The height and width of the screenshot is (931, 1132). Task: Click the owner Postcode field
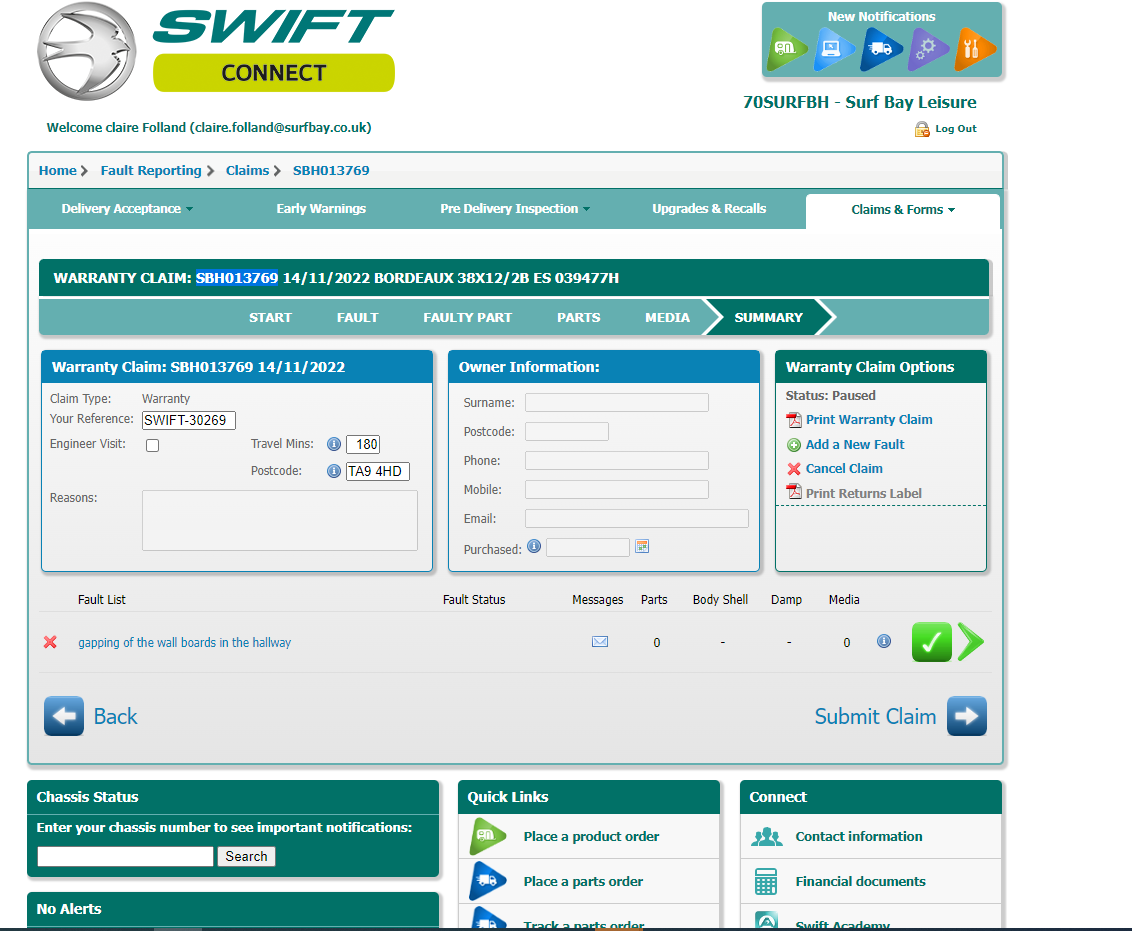coord(567,432)
